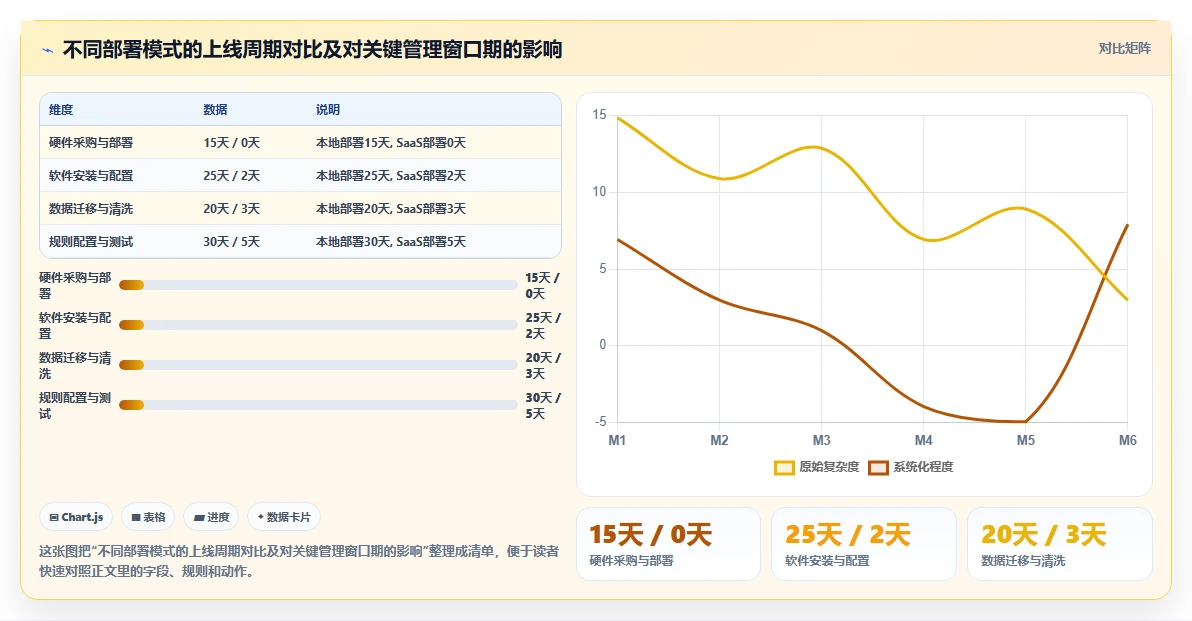This screenshot has width=1192, height=621.
Task: Open the 25天 / 2天 data card
Action: pos(864,544)
